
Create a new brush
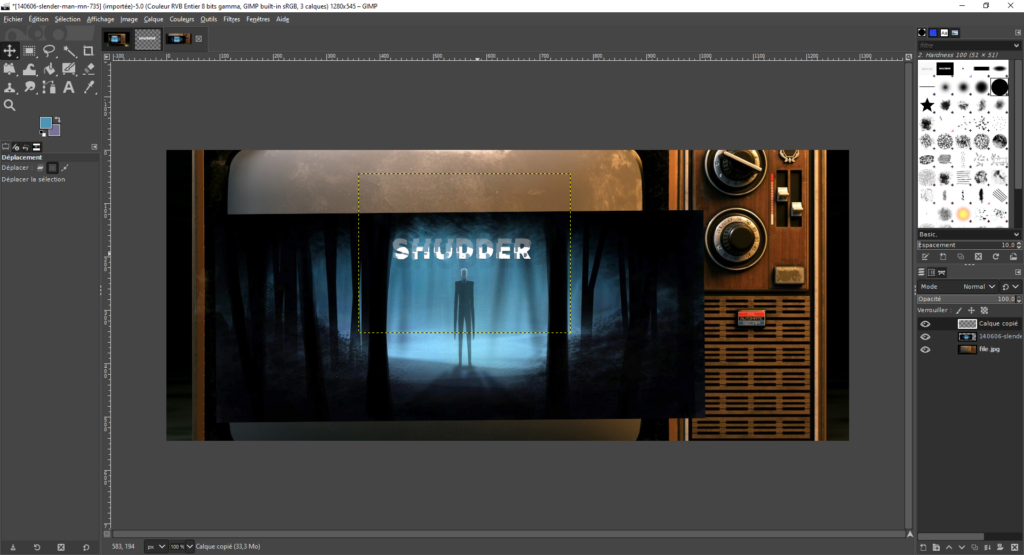pyautogui.click(x=943, y=257)
